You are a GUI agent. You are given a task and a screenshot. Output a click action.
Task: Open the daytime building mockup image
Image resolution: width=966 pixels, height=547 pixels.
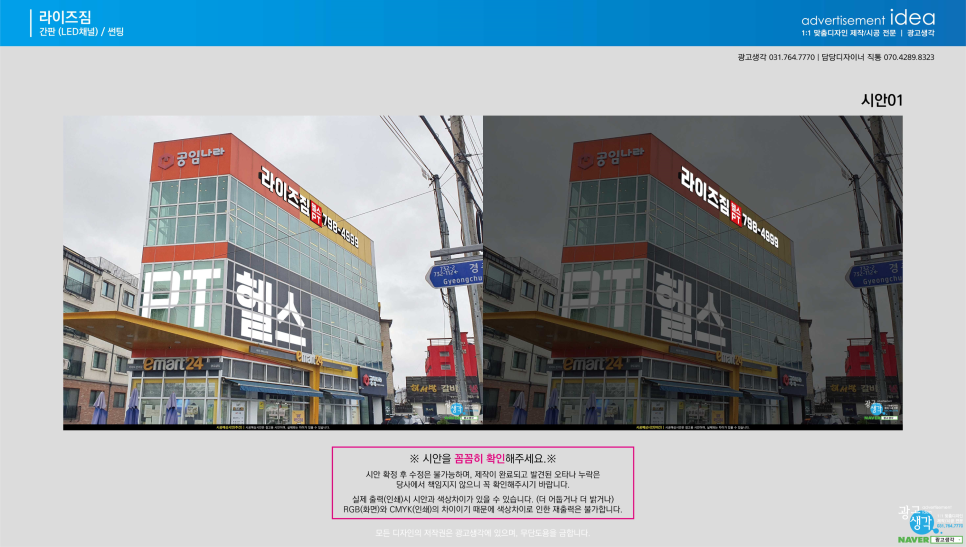(x=272, y=272)
